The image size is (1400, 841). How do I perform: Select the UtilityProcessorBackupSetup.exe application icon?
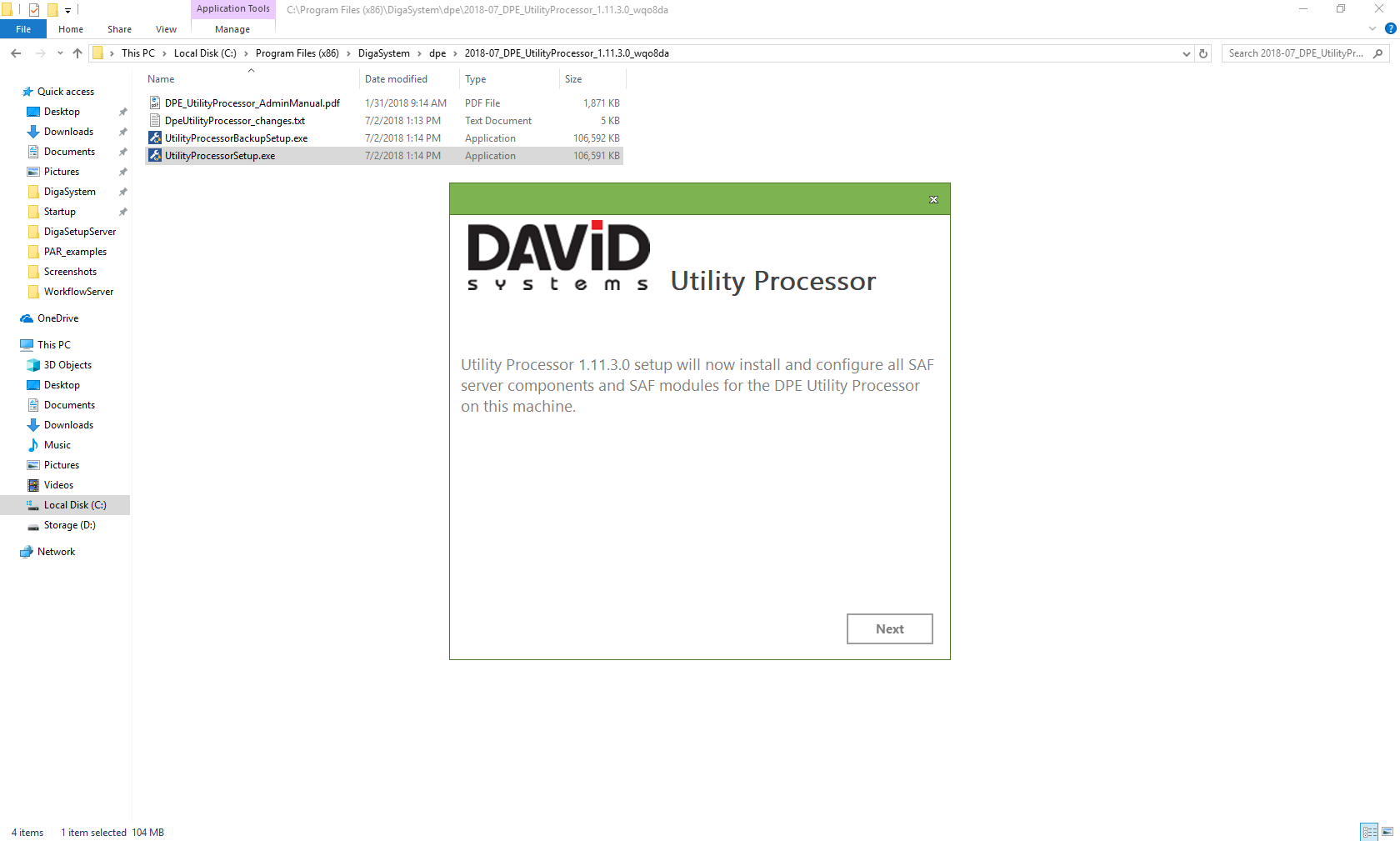pos(155,138)
